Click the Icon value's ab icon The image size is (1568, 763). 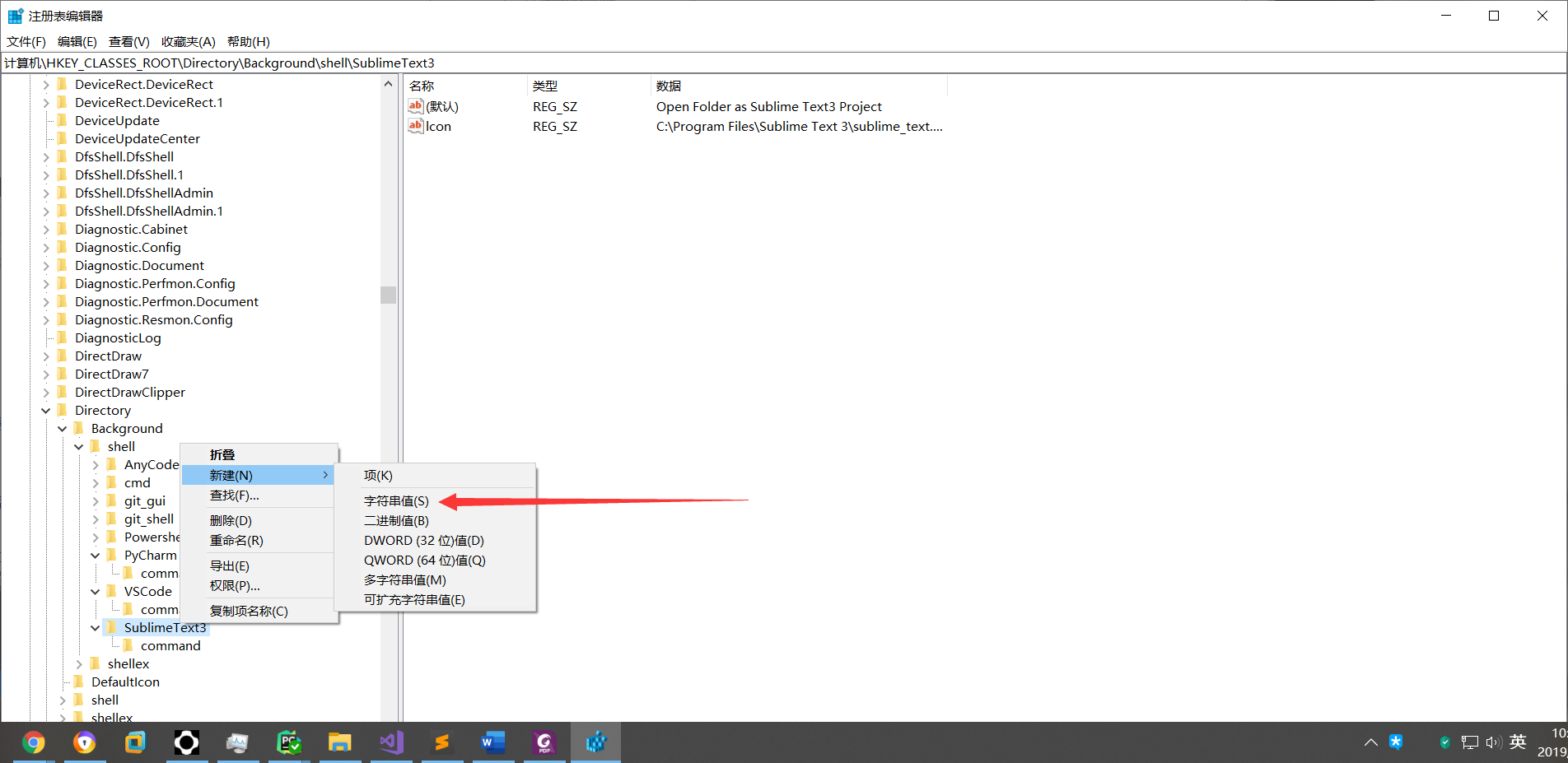[416, 126]
